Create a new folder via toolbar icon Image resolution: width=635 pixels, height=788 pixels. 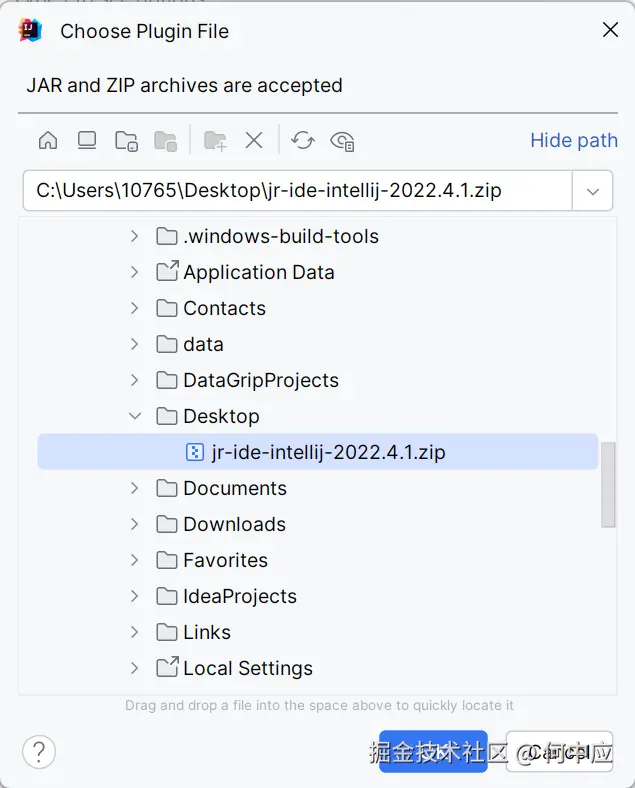(215, 141)
